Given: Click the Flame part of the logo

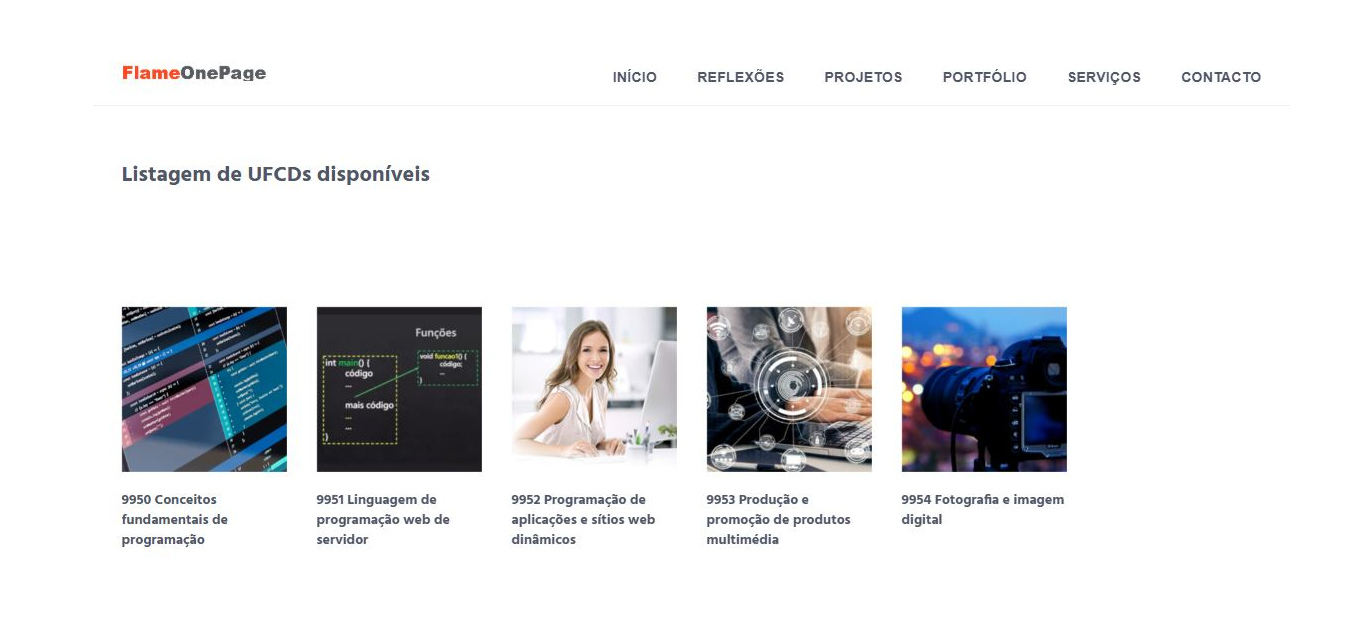Looking at the screenshot, I should coord(151,73).
